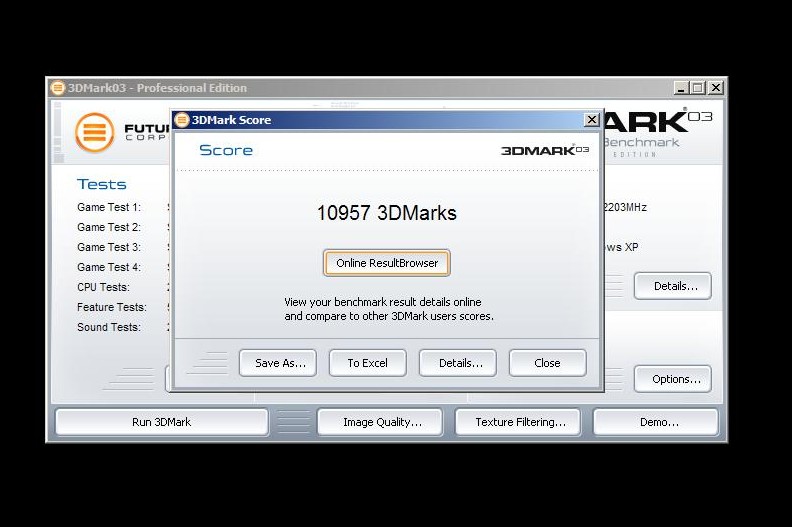This screenshot has height=527, width=792.
Task: Click the 'View your benchmark result details online' text
Action: point(383,302)
